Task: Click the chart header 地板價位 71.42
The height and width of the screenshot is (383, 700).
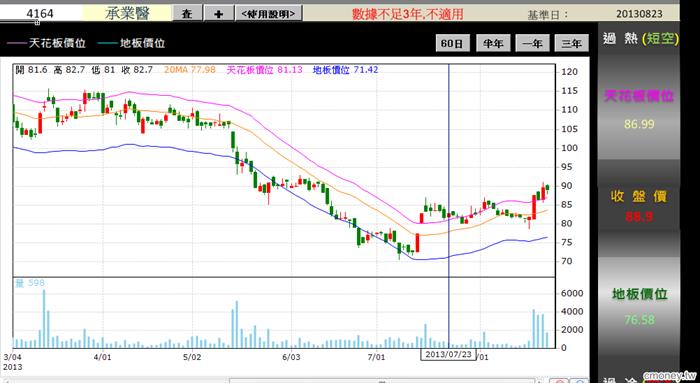Action: 345,70
